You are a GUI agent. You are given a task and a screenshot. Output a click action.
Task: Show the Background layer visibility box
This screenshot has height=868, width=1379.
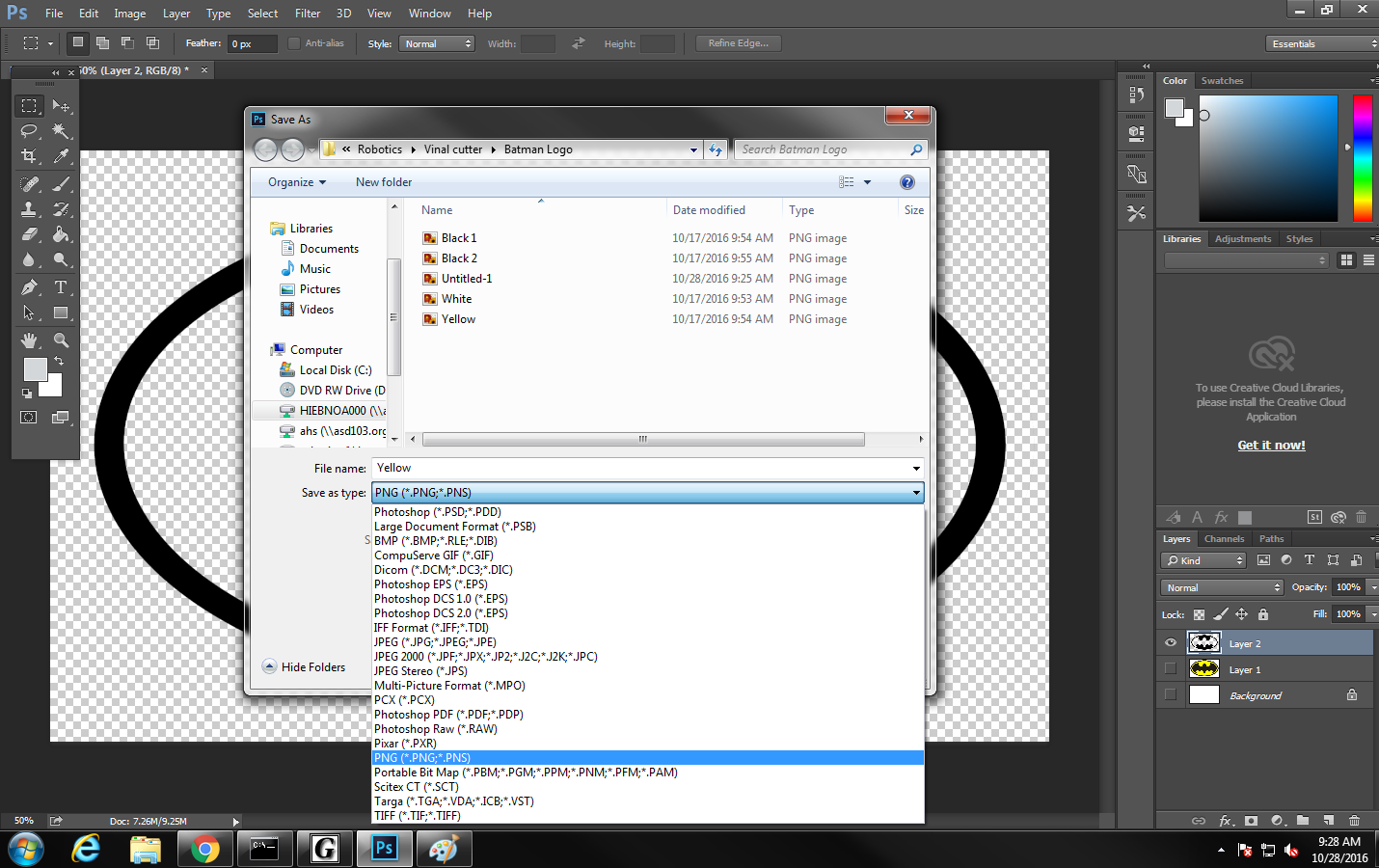coord(1171,694)
